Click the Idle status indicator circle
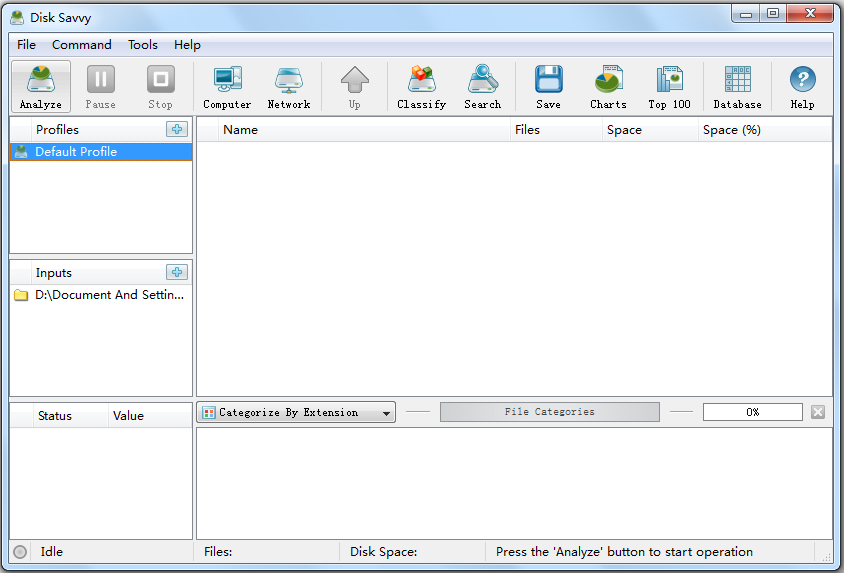Viewport: 844px width, 573px height. (20, 552)
